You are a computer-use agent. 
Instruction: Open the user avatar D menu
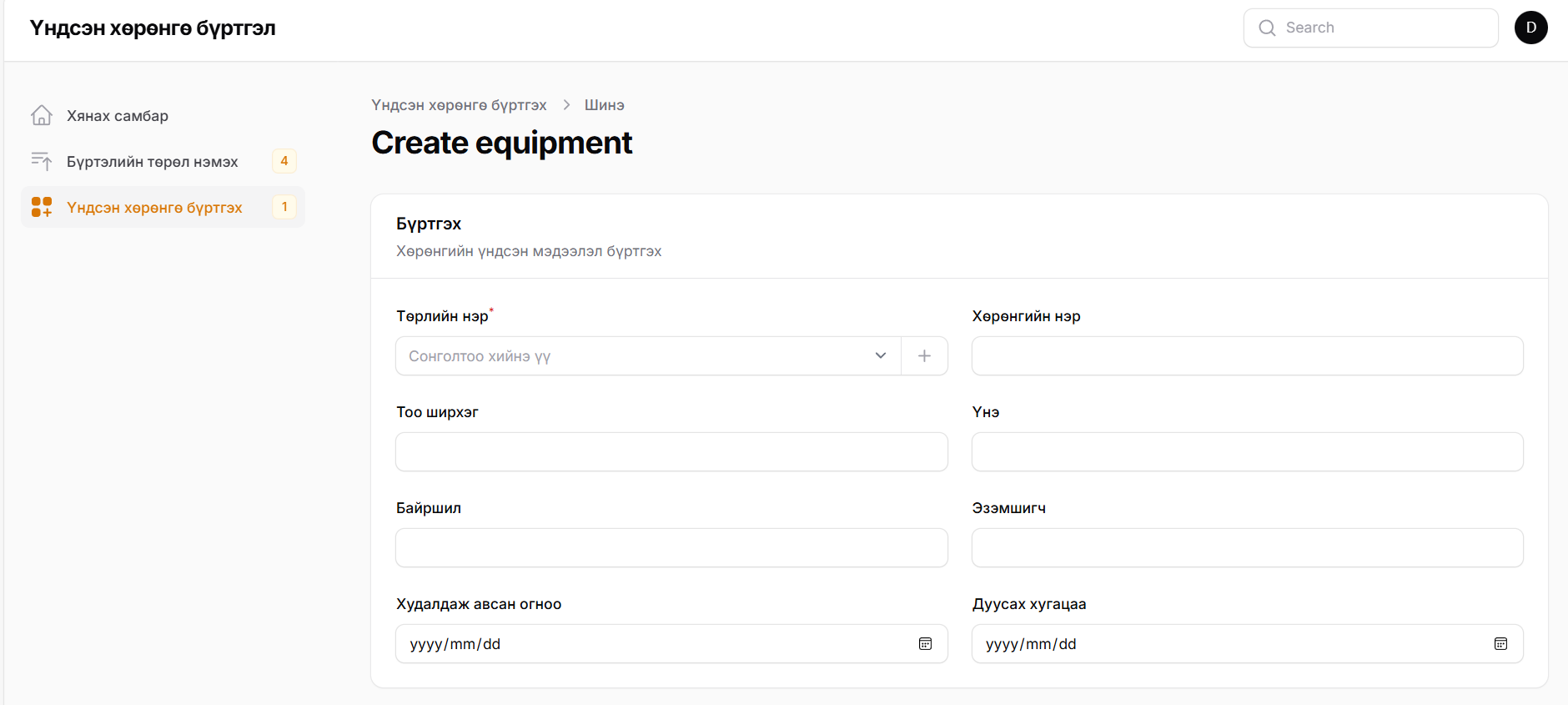pyautogui.click(x=1530, y=28)
